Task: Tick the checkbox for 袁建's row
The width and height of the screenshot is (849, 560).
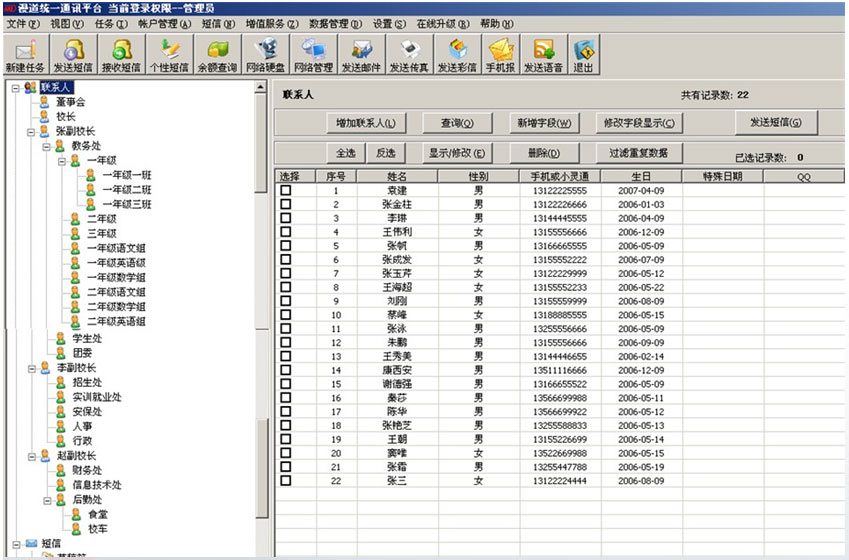Action: [286, 190]
